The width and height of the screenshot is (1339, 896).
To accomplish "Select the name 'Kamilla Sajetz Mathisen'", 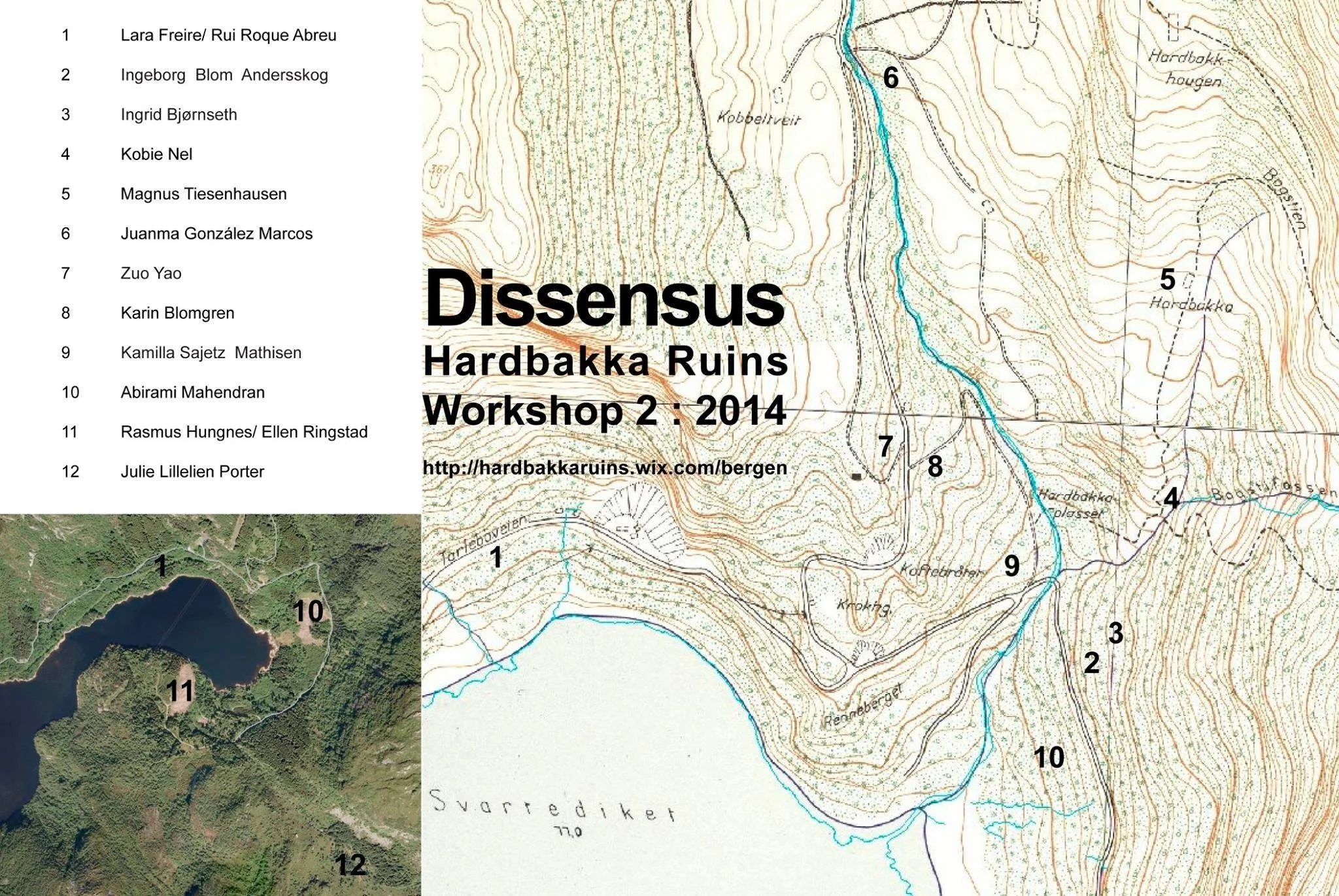I will 211,353.
